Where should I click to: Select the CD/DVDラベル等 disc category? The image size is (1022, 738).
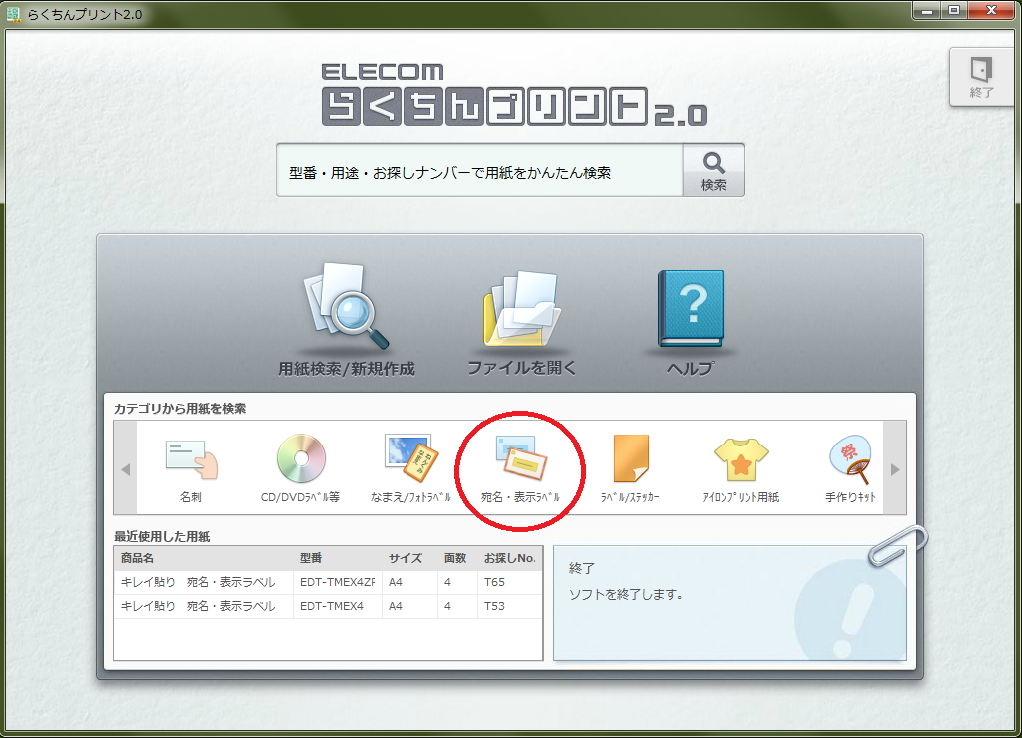[300, 468]
